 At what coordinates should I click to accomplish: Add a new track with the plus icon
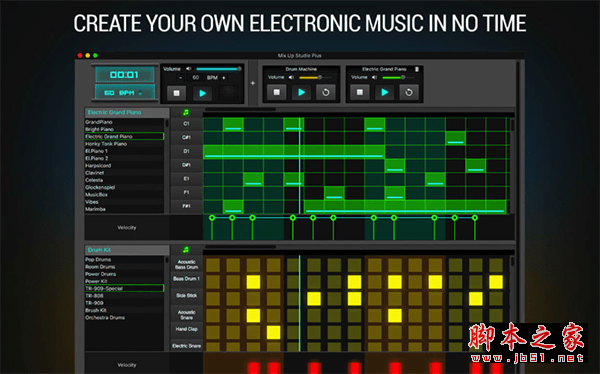click(253, 83)
